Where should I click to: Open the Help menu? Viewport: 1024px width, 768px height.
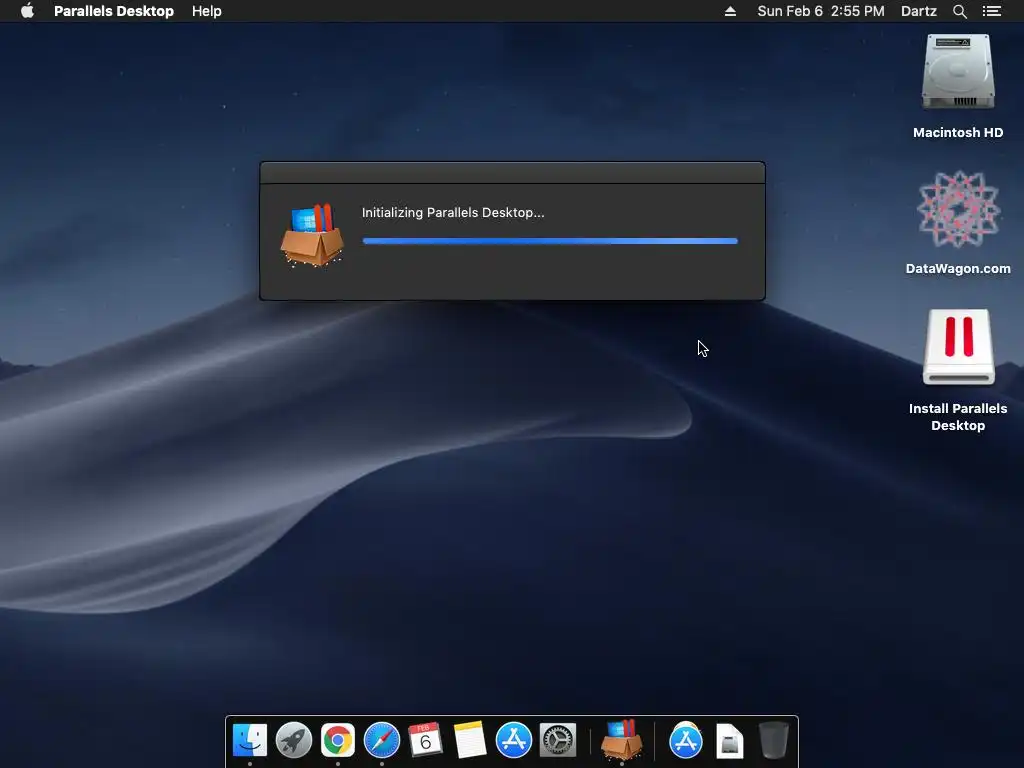(206, 11)
